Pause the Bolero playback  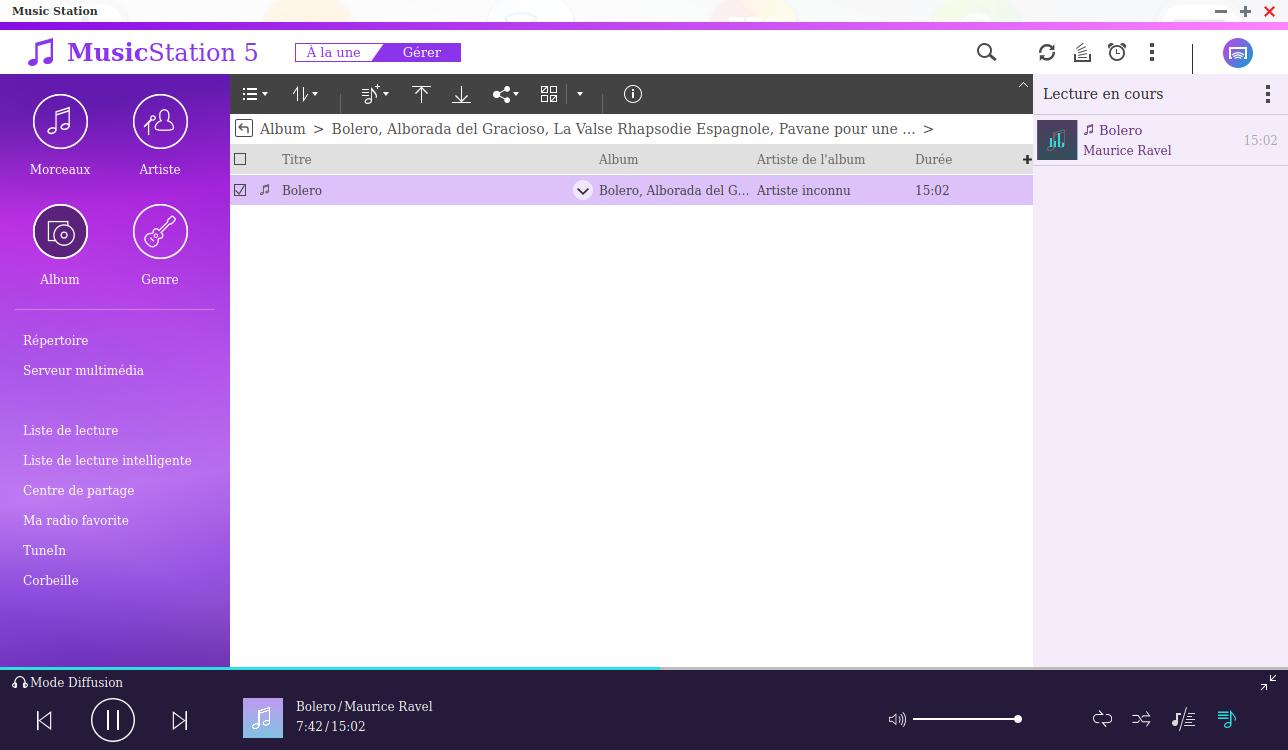pos(113,720)
